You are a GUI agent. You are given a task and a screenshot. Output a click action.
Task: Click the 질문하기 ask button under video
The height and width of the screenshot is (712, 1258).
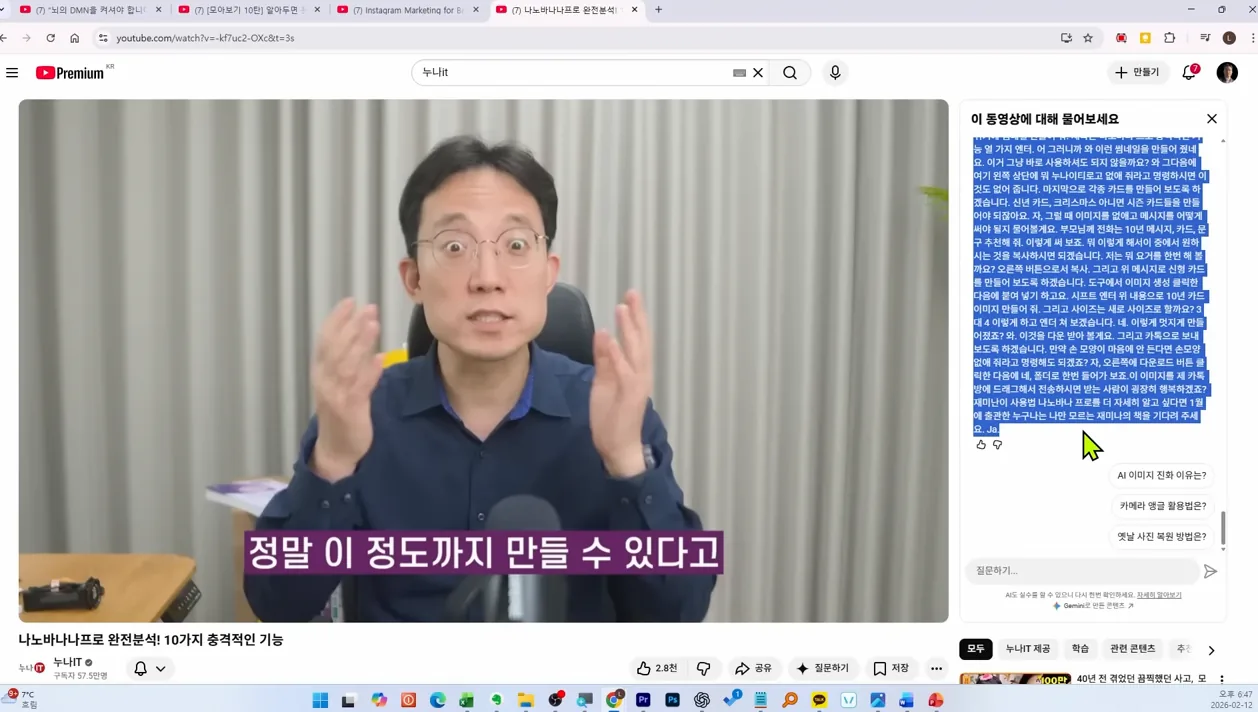click(822, 668)
